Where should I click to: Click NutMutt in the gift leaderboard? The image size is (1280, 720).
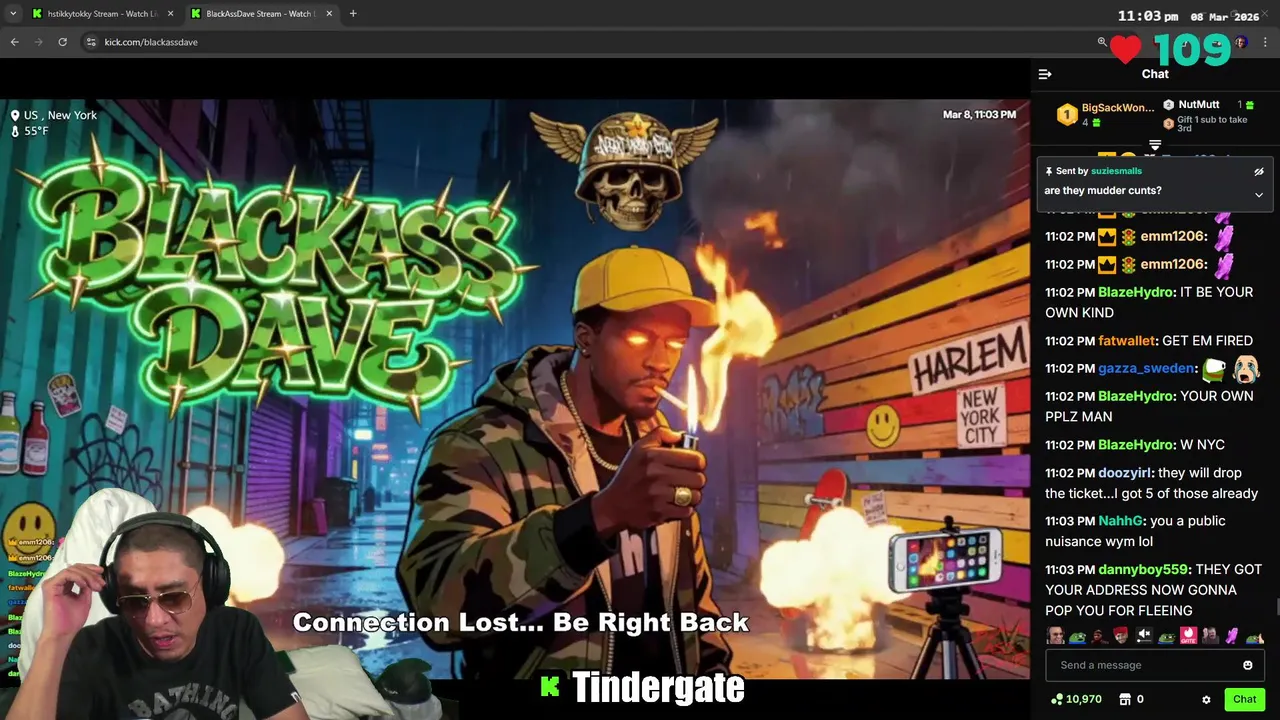[1198, 104]
